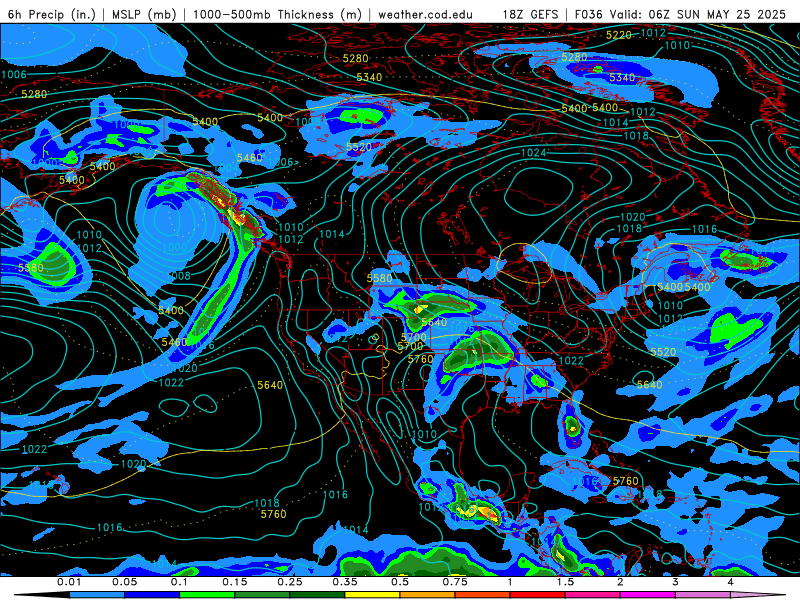
Task: Click the '0.15' legend tick label
Action: tap(235, 582)
